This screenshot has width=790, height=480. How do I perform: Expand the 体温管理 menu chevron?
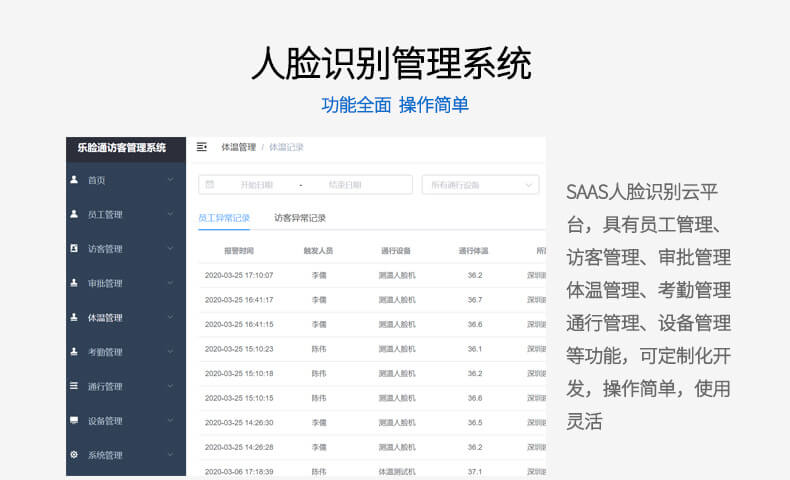(x=170, y=318)
